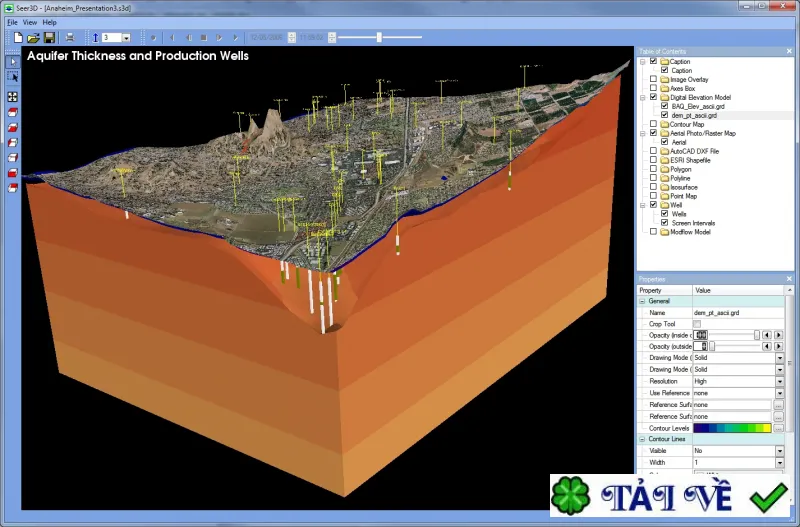Screen dimensions: 800x527
Task: Close the Properties panel
Action: [x=789, y=279]
